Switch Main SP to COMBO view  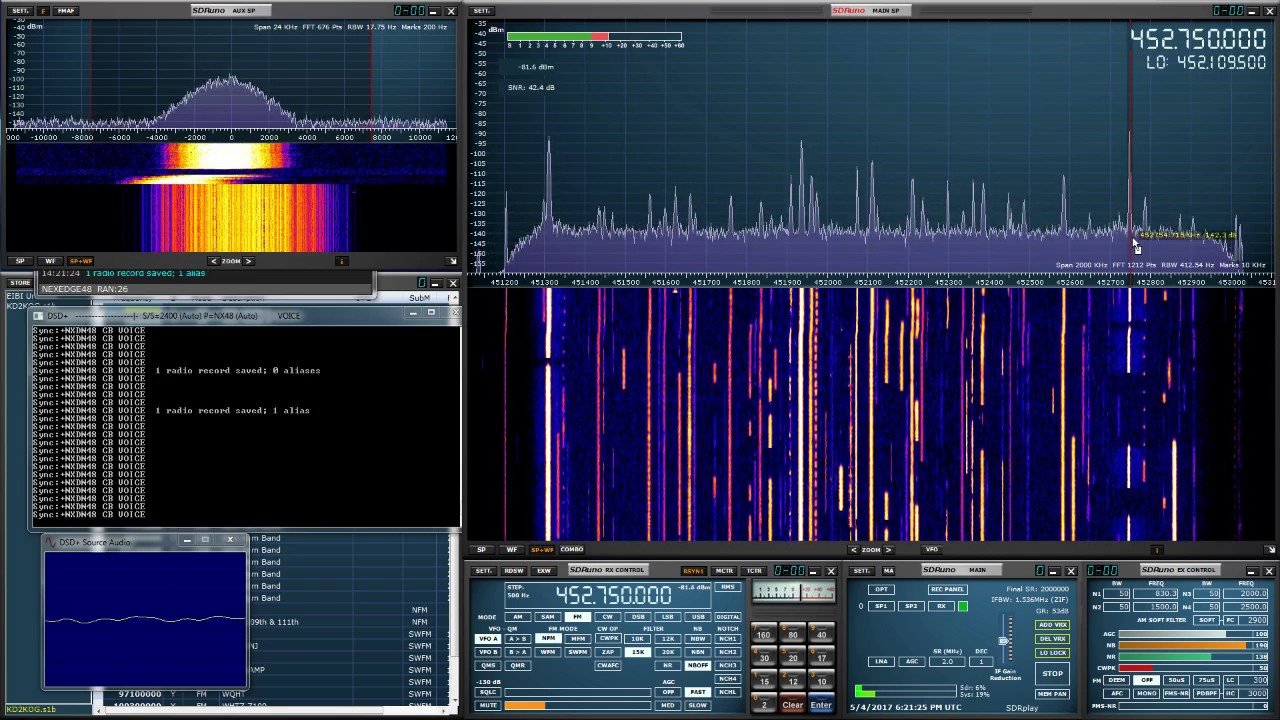[572, 549]
